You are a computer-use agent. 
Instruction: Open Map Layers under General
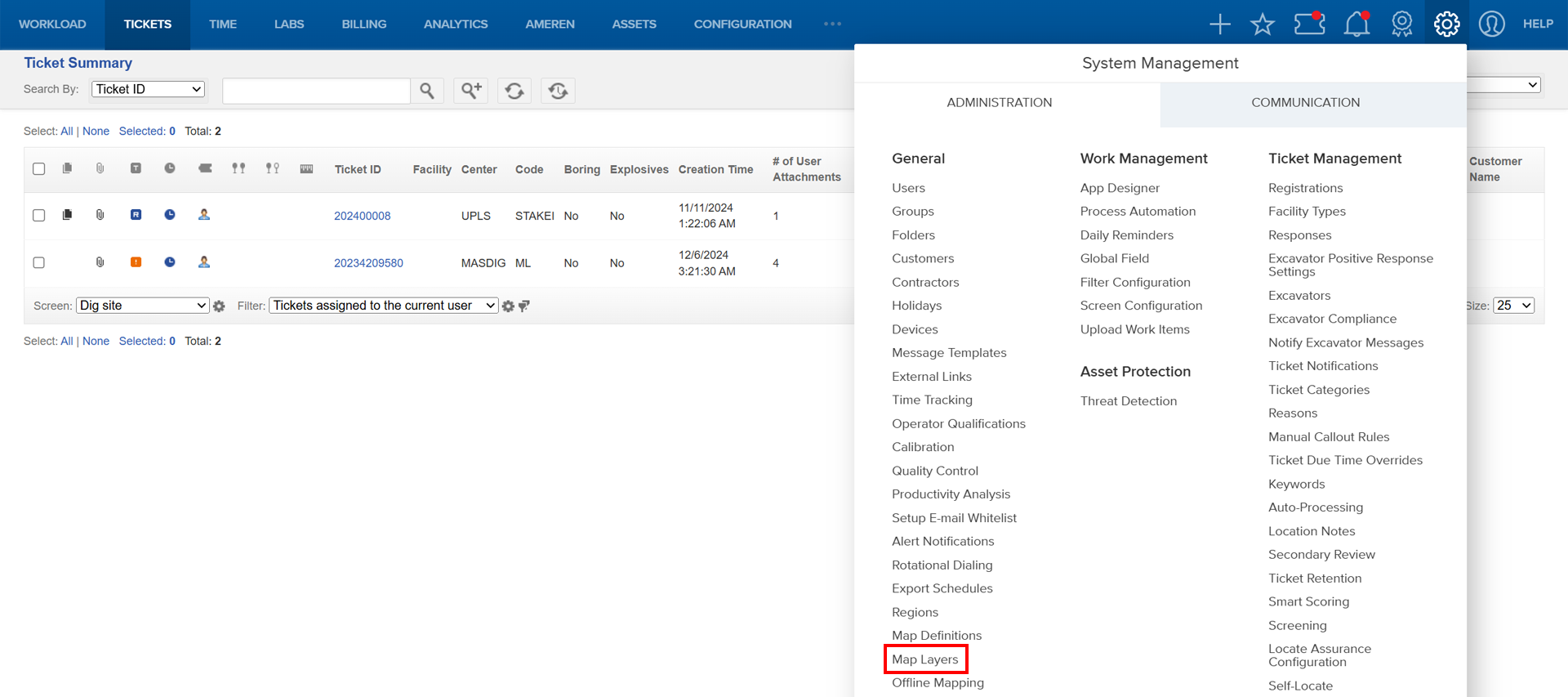(925, 659)
